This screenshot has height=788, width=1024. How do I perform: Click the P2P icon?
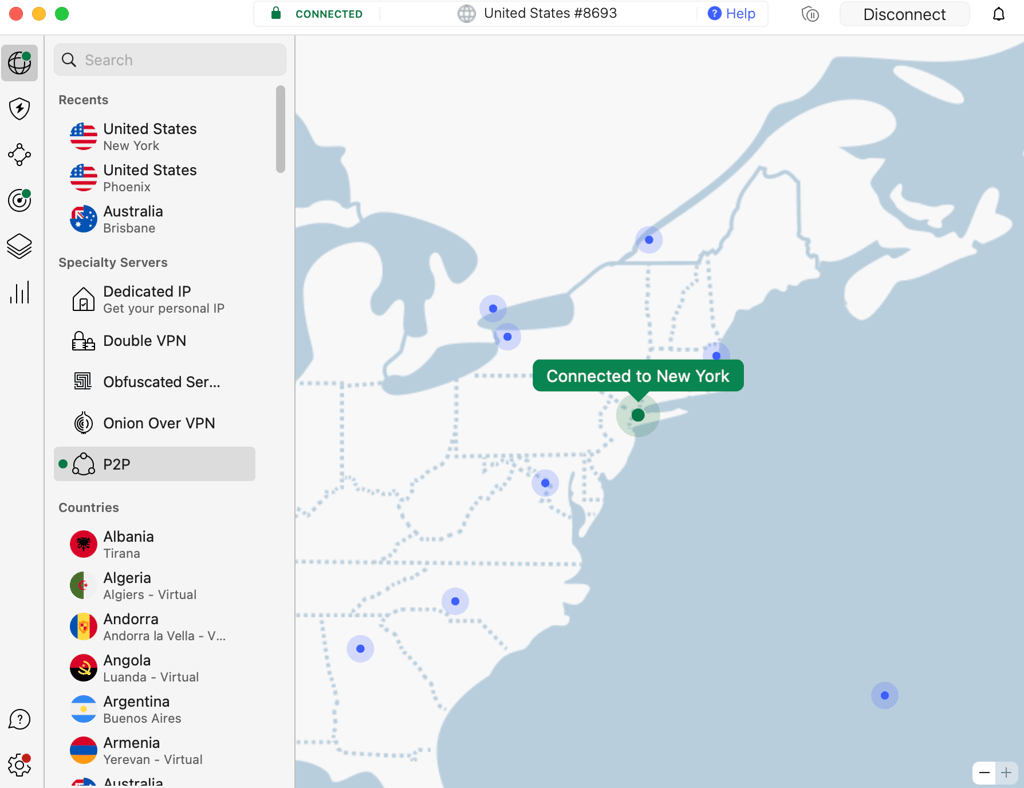click(x=83, y=464)
